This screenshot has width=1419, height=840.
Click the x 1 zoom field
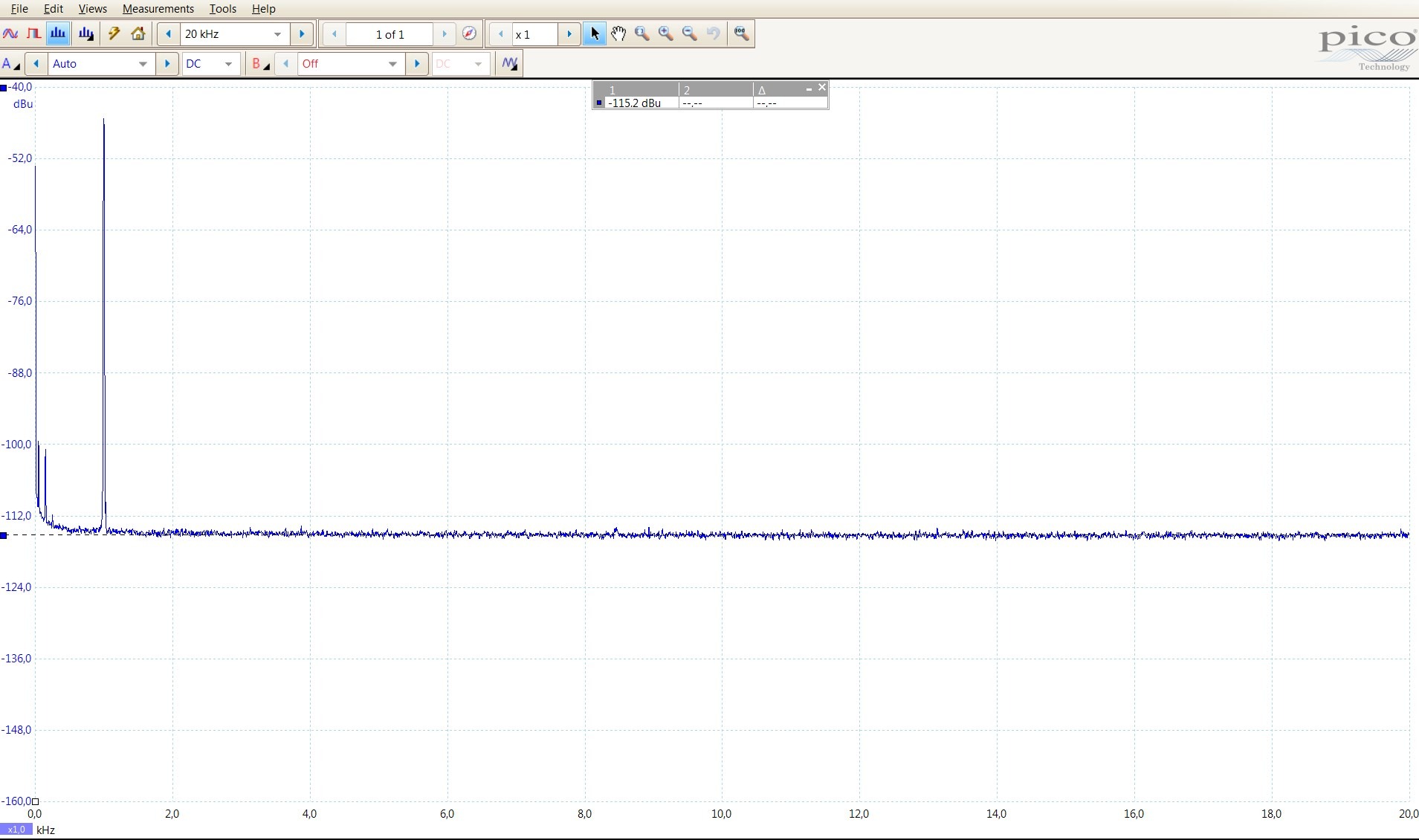[534, 34]
